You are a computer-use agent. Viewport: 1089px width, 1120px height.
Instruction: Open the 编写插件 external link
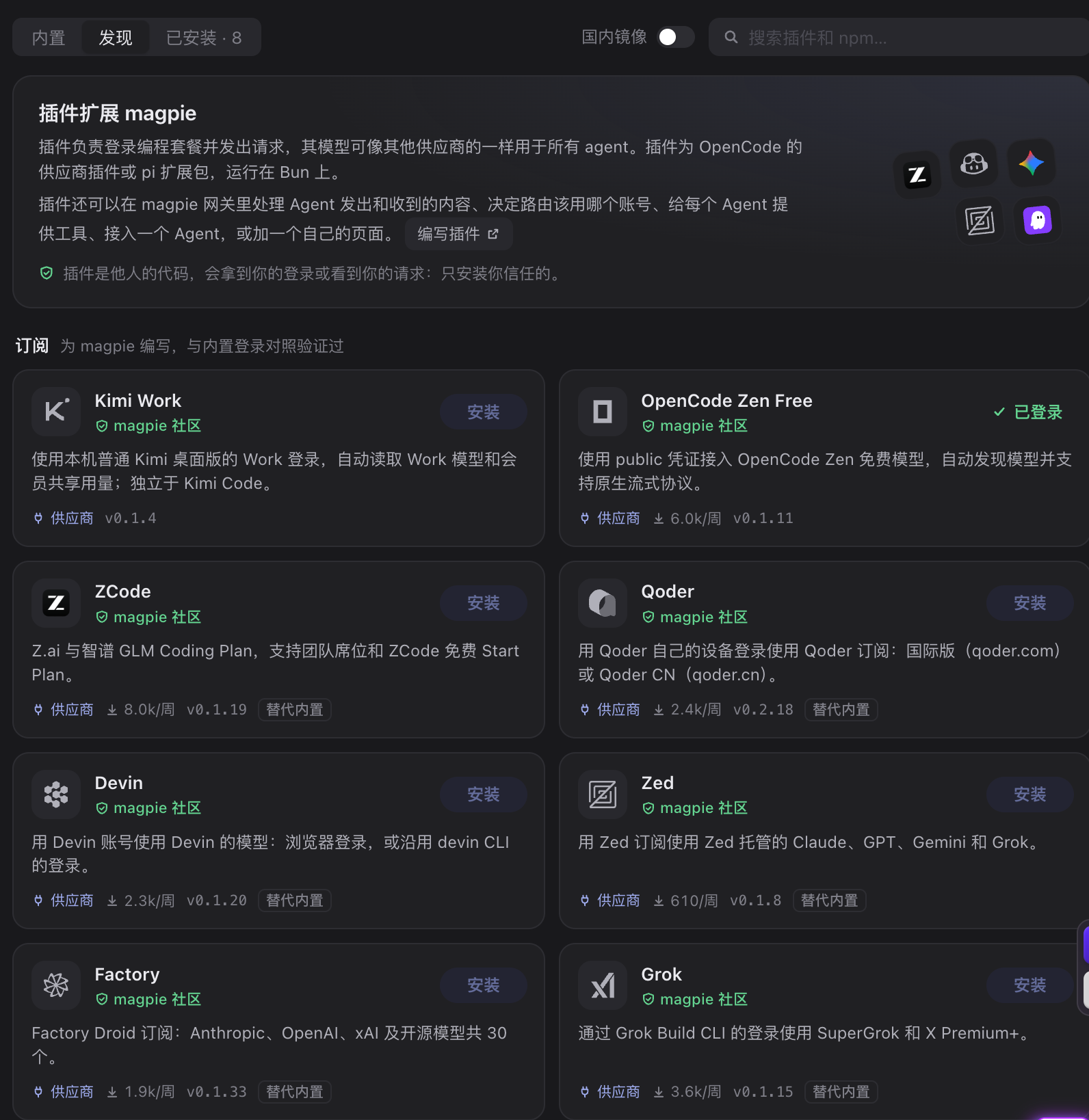pos(458,234)
